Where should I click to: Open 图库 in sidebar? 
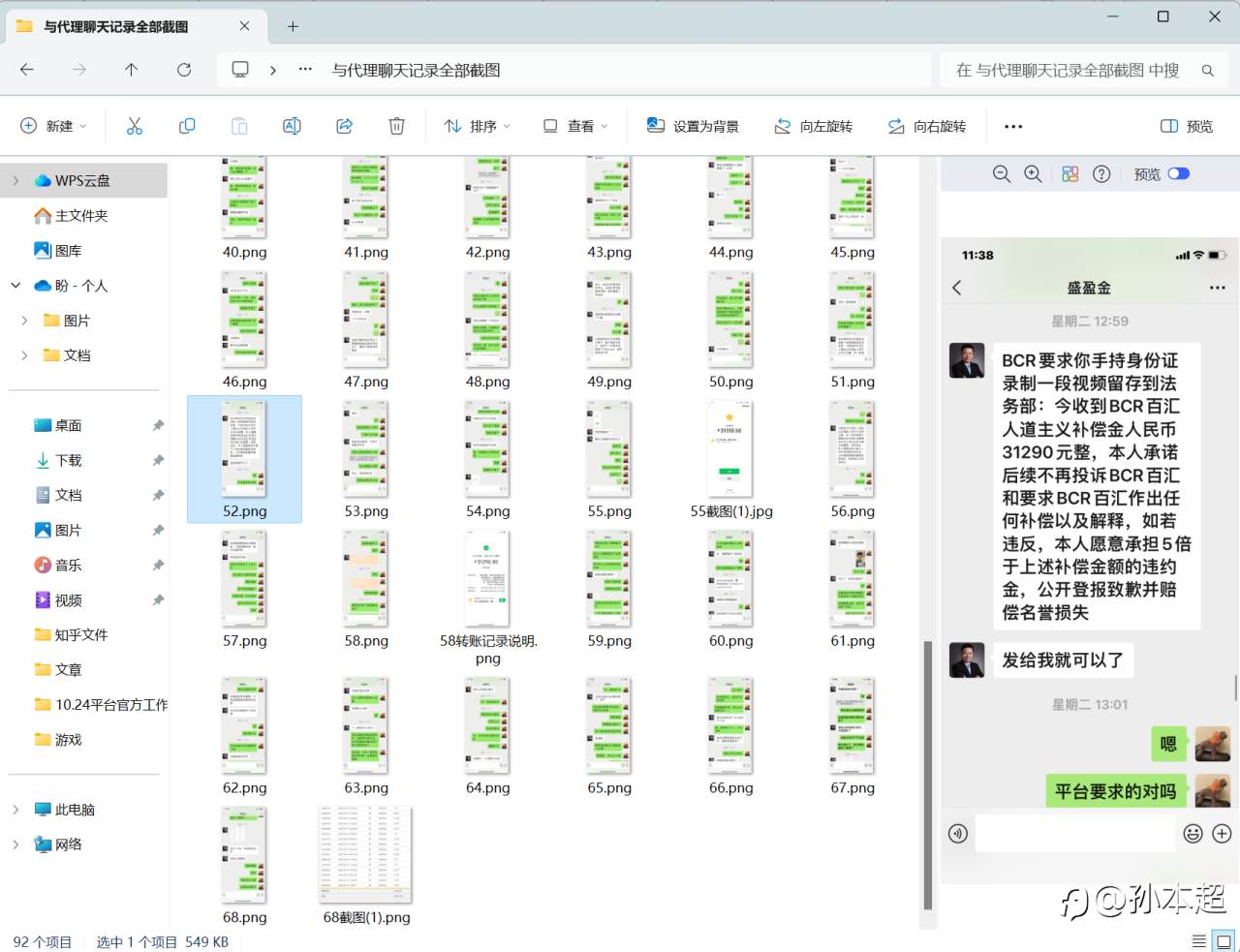coord(58,250)
